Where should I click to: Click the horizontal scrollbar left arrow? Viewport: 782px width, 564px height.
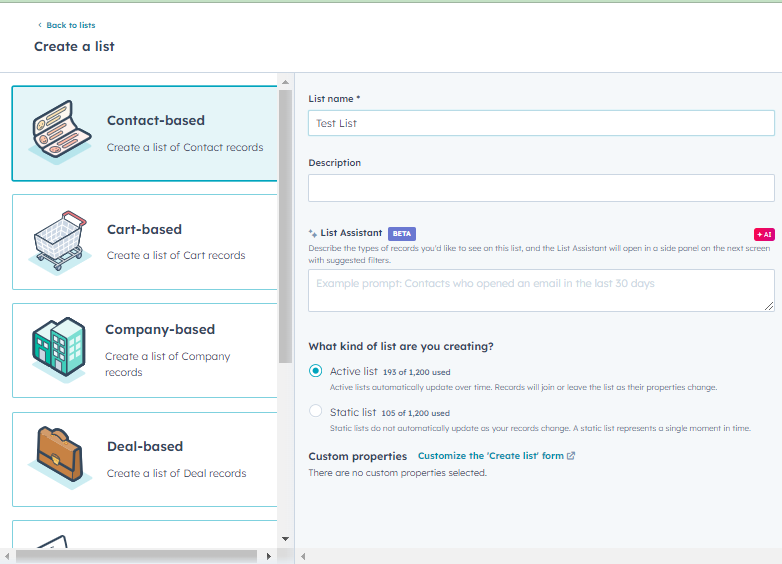pos(8,556)
